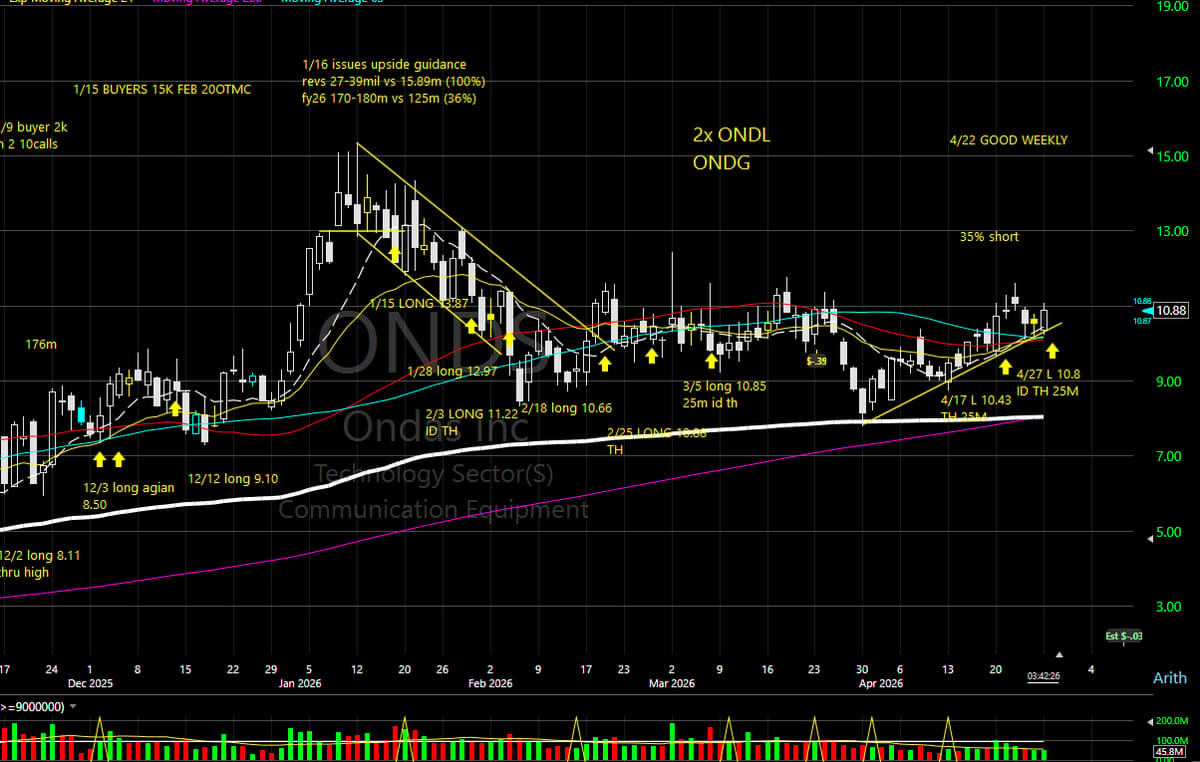Click the $-.39 earnings label on chart
The image size is (1200, 762).
pos(816,360)
